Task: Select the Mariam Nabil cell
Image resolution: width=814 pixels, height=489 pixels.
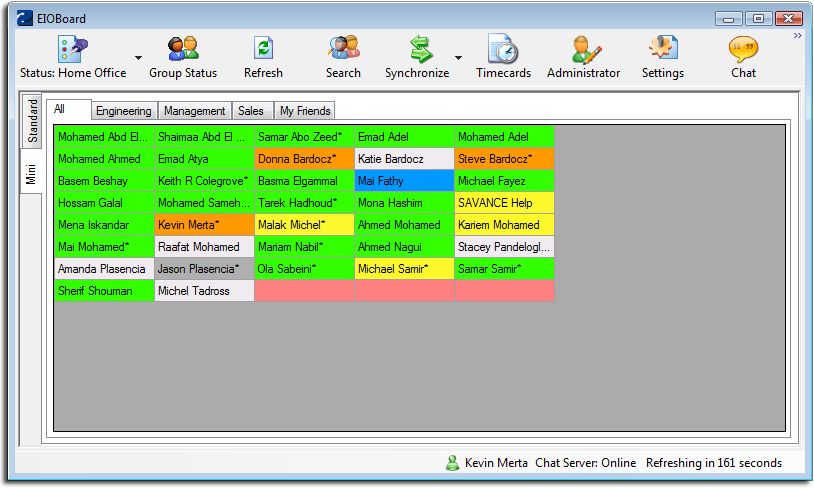Action: tap(304, 247)
